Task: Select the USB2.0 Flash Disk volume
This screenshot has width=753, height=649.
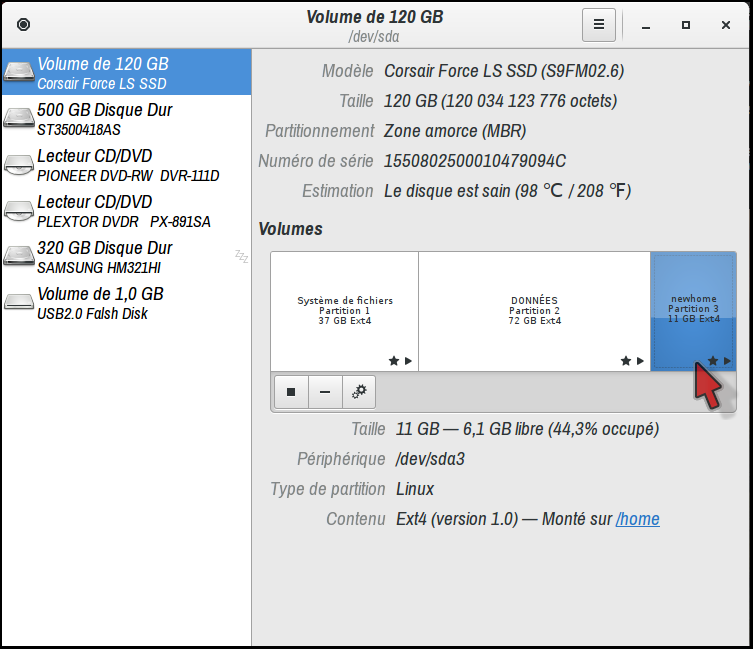Action: 126,303
